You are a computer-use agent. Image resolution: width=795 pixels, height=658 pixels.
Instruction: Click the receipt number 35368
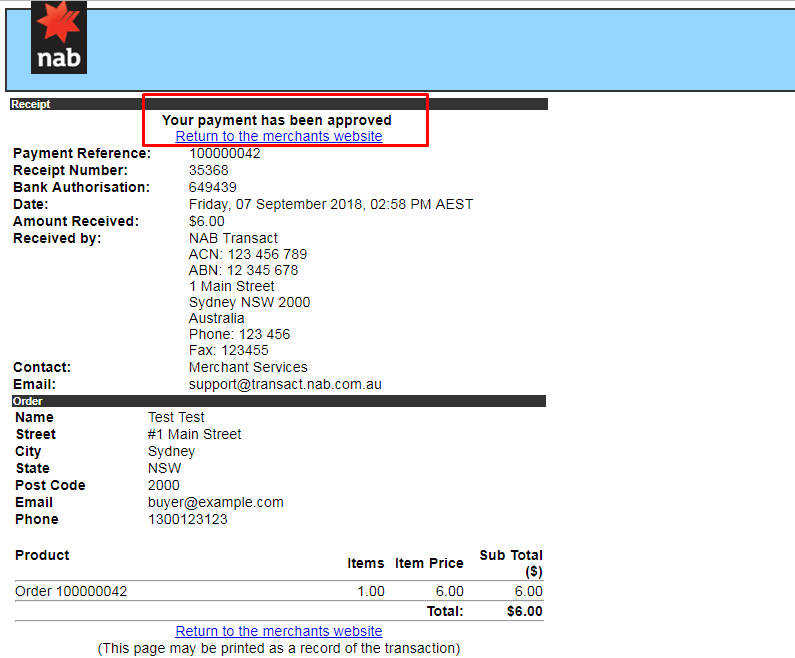pos(208,170)
